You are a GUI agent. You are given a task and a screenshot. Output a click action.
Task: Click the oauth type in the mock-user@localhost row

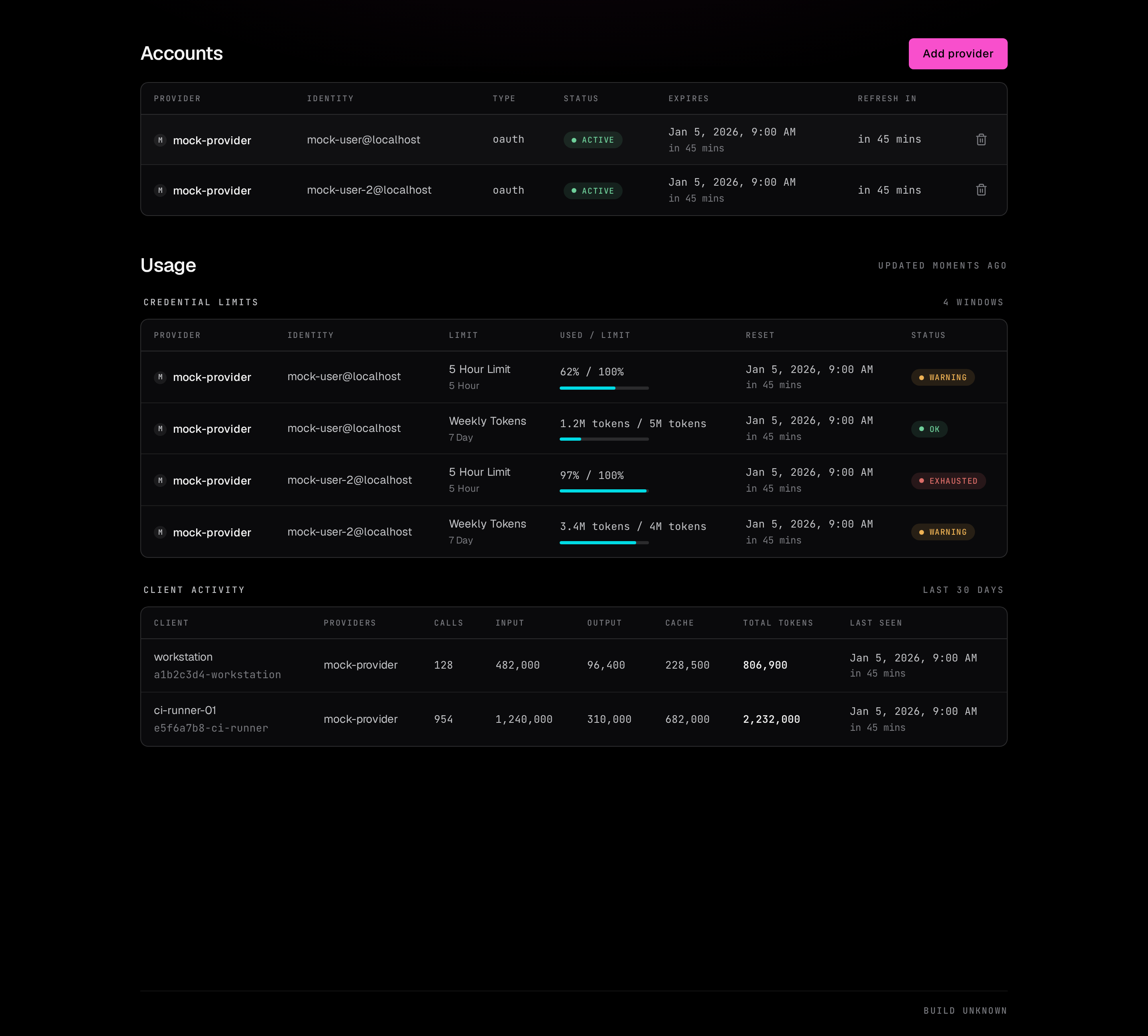pos(509,139)
